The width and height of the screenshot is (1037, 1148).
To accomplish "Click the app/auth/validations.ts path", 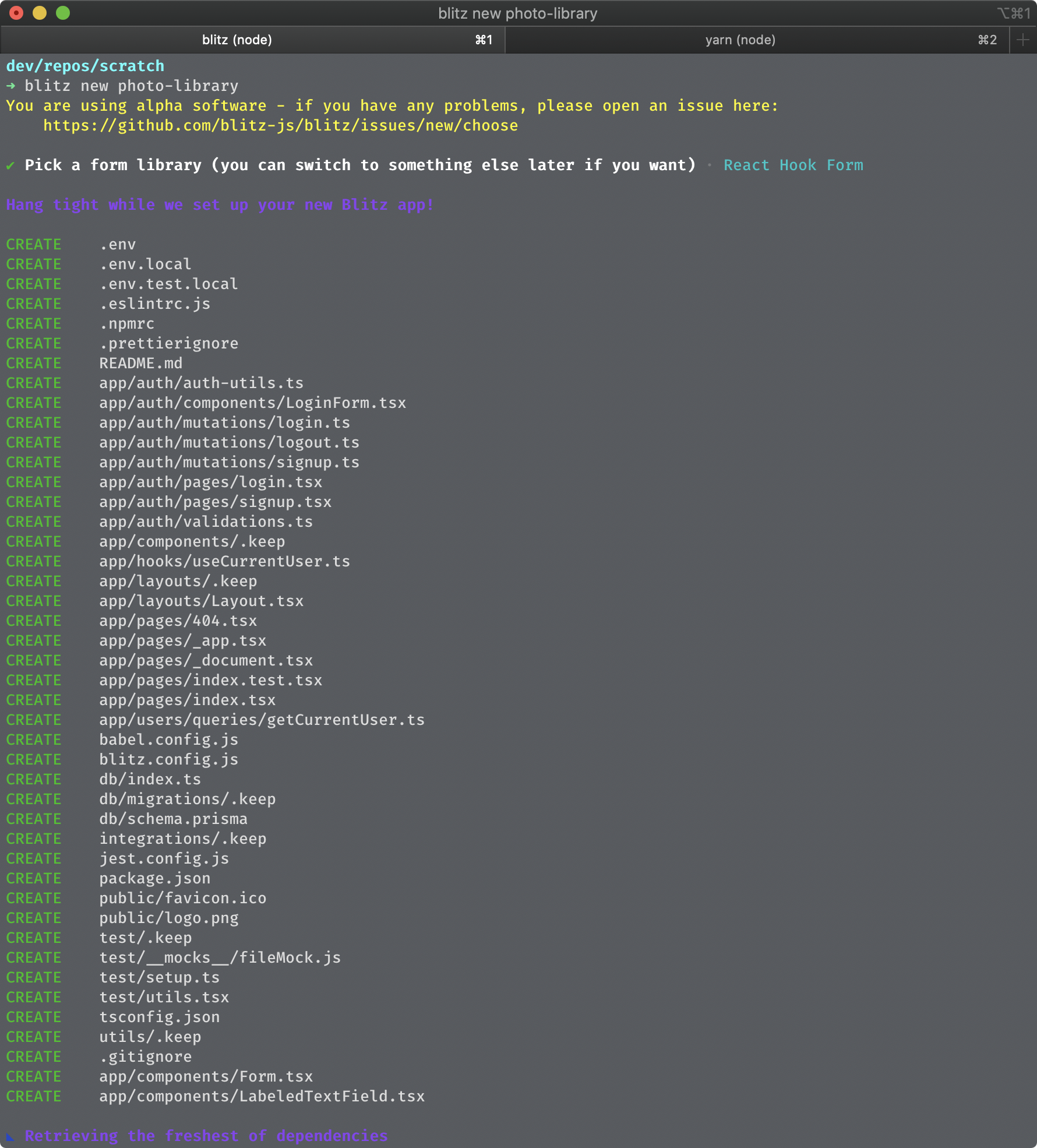I will point(206,522).
